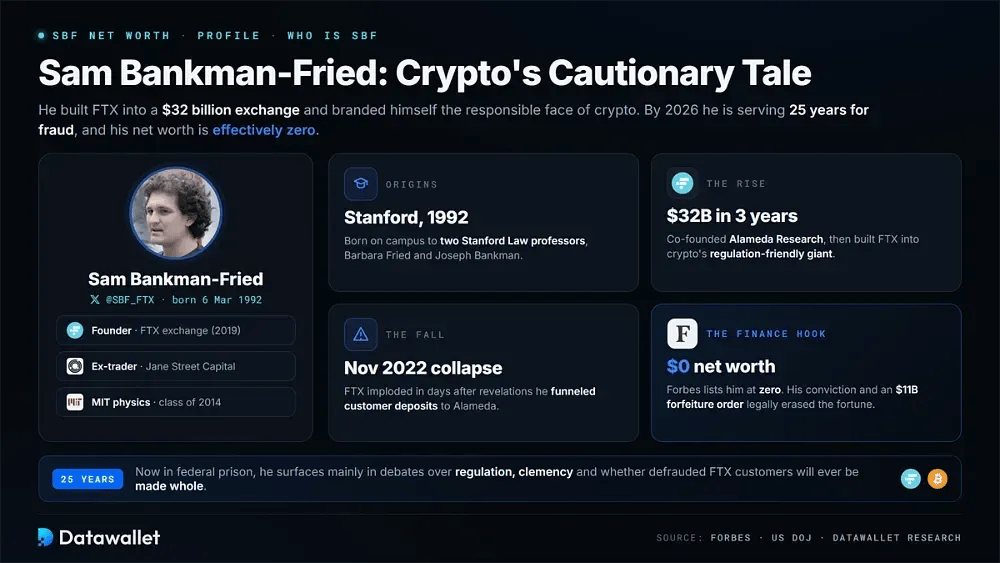Image resolution: width=1000 pixels, height=563 pixels.
Task: Click the blue $0 net worth heading
Action: click(721, 367)
